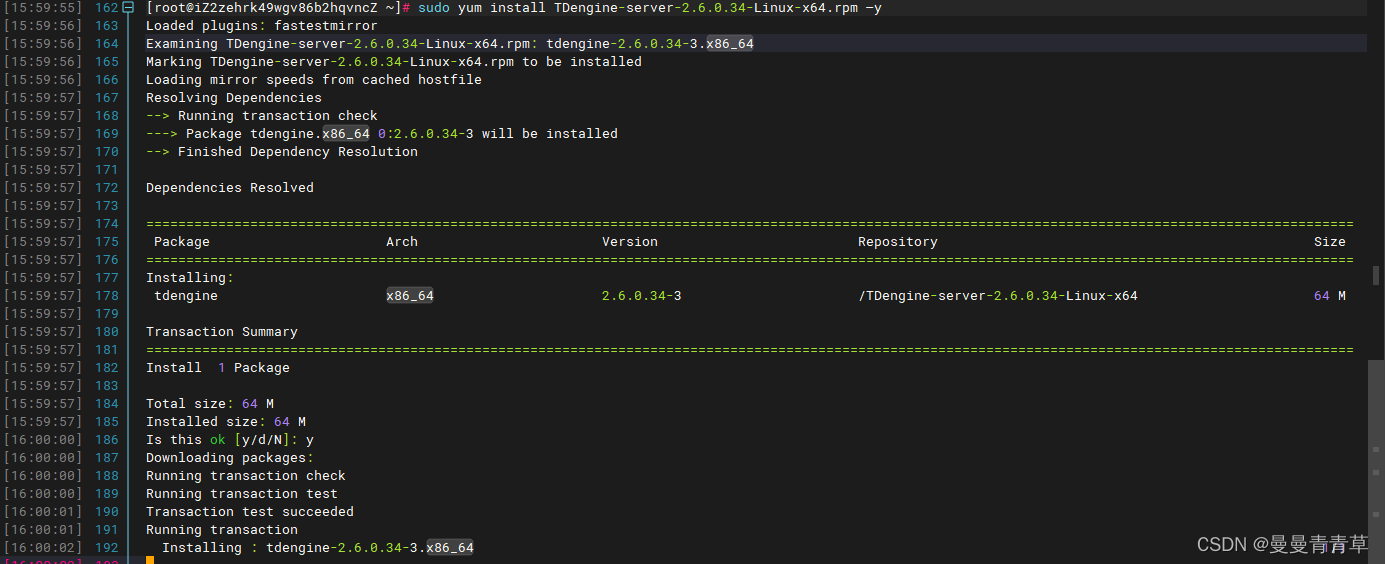Click line number 173 in the gutter
Image resolution: width=1385 pixels, height=564 pixels.
(x=107, y=206)
